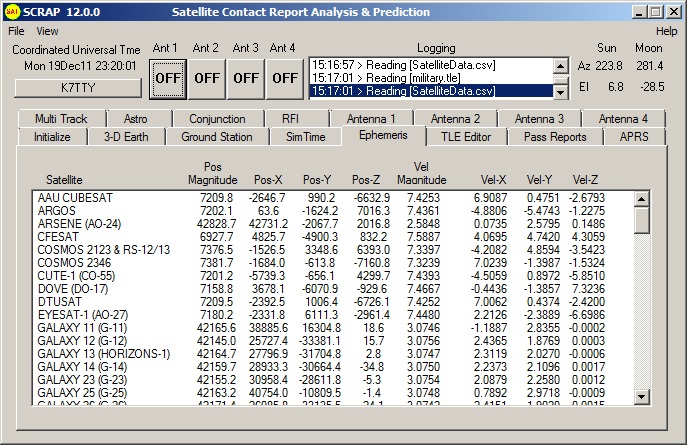Click the Vel-Z column header

tap(585, 180)
